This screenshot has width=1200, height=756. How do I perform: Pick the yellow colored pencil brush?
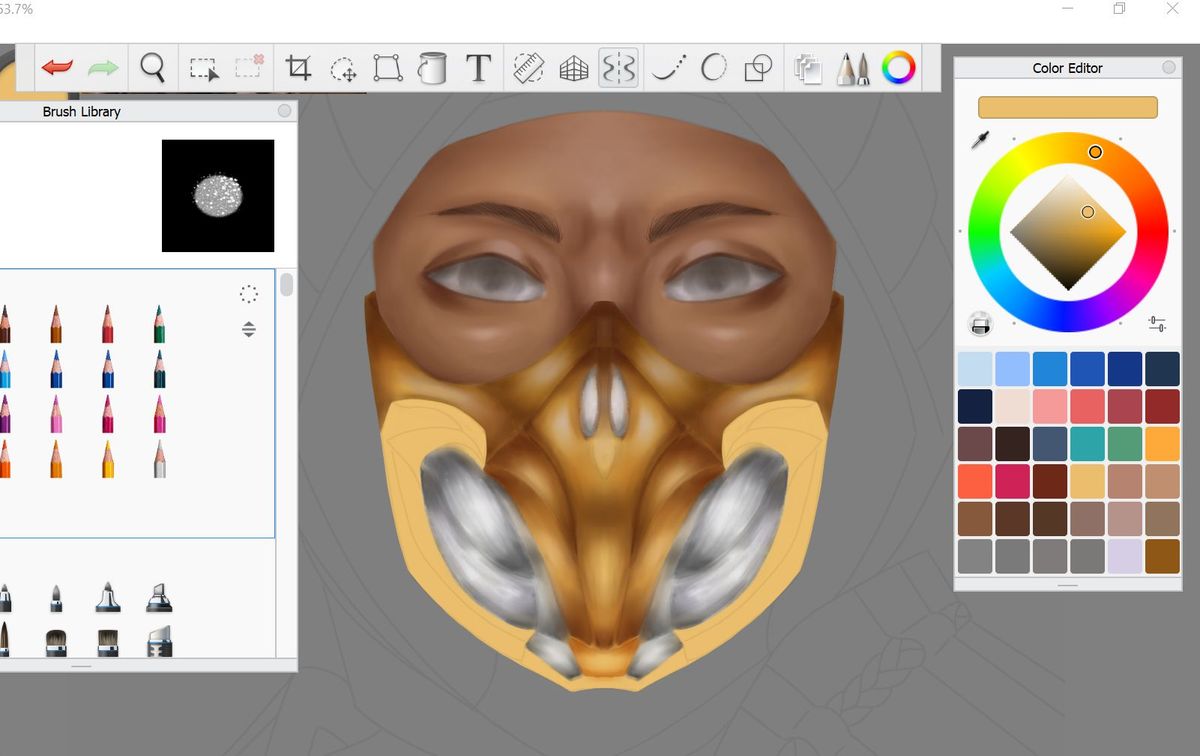(x=107, y=459)
